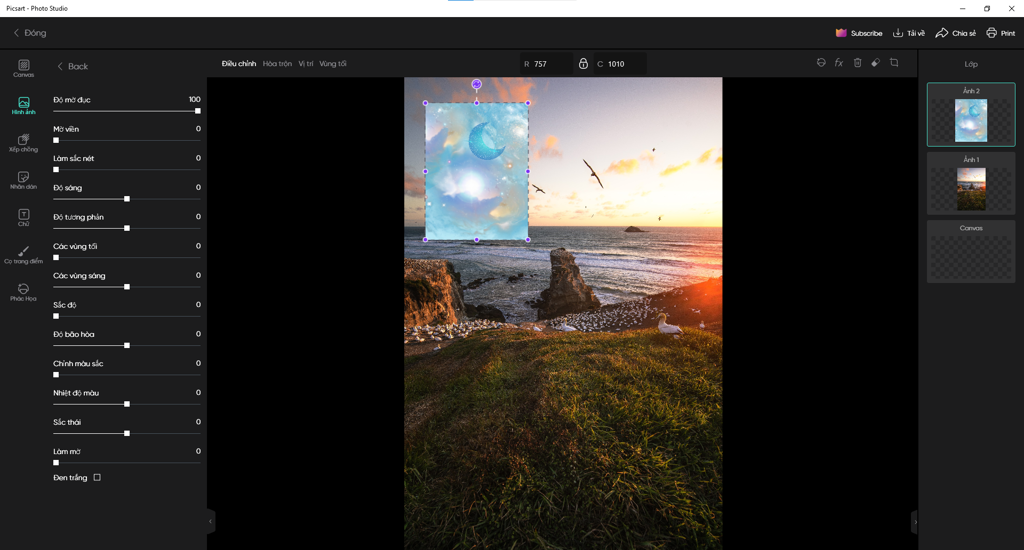This screenshot has height=550, width=1024.
Task: Click the Độ tương phản slider handle
Action: pos(127,228)
